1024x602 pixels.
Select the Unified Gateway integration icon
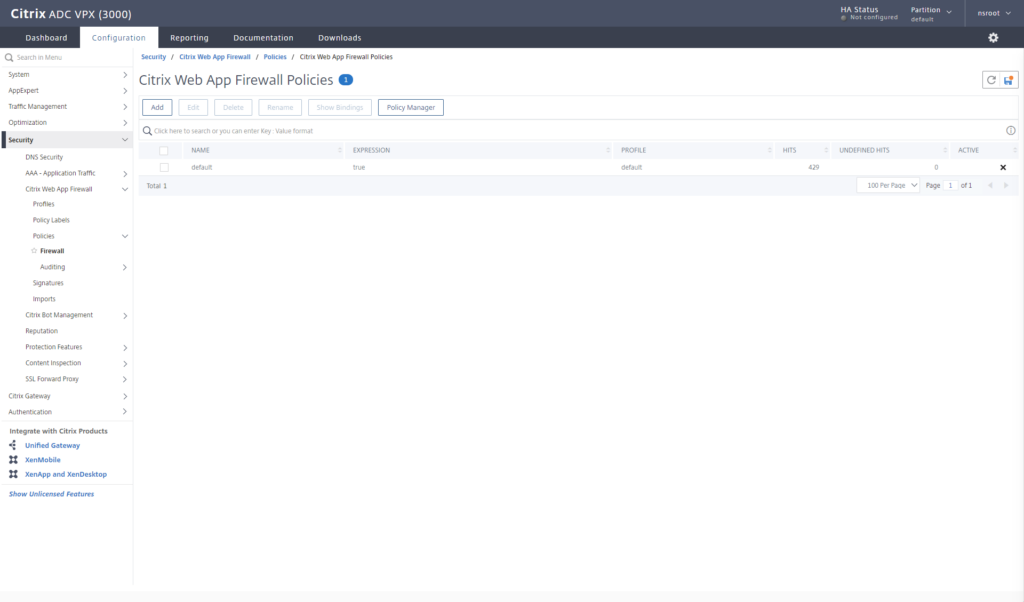[x=14, y=445]
